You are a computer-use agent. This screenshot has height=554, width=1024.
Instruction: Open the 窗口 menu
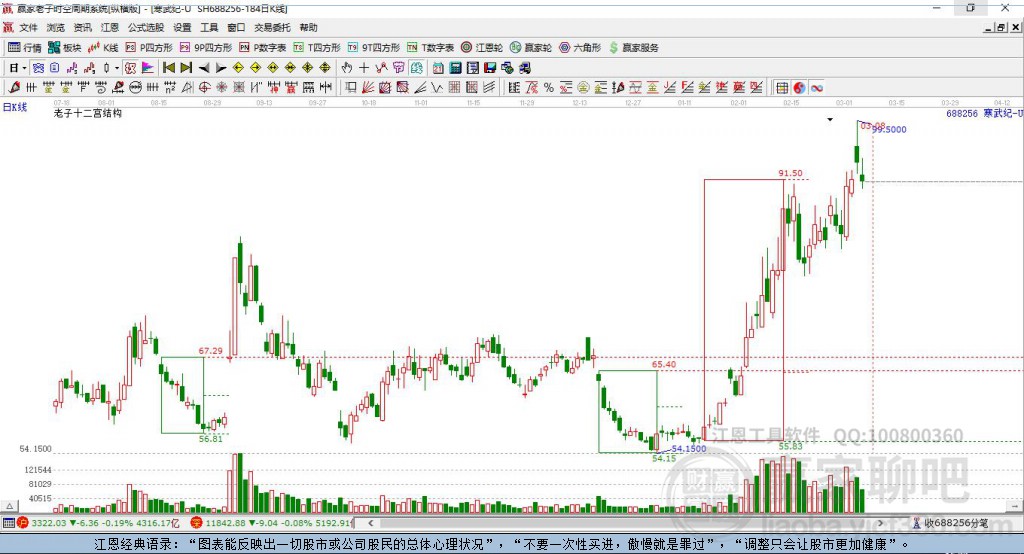coord(236,27)
